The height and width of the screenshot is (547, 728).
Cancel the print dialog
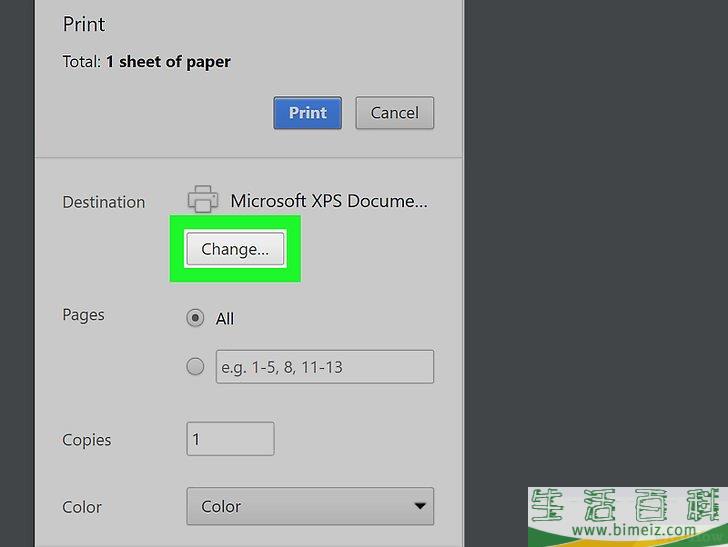click(x=394, y=113)
